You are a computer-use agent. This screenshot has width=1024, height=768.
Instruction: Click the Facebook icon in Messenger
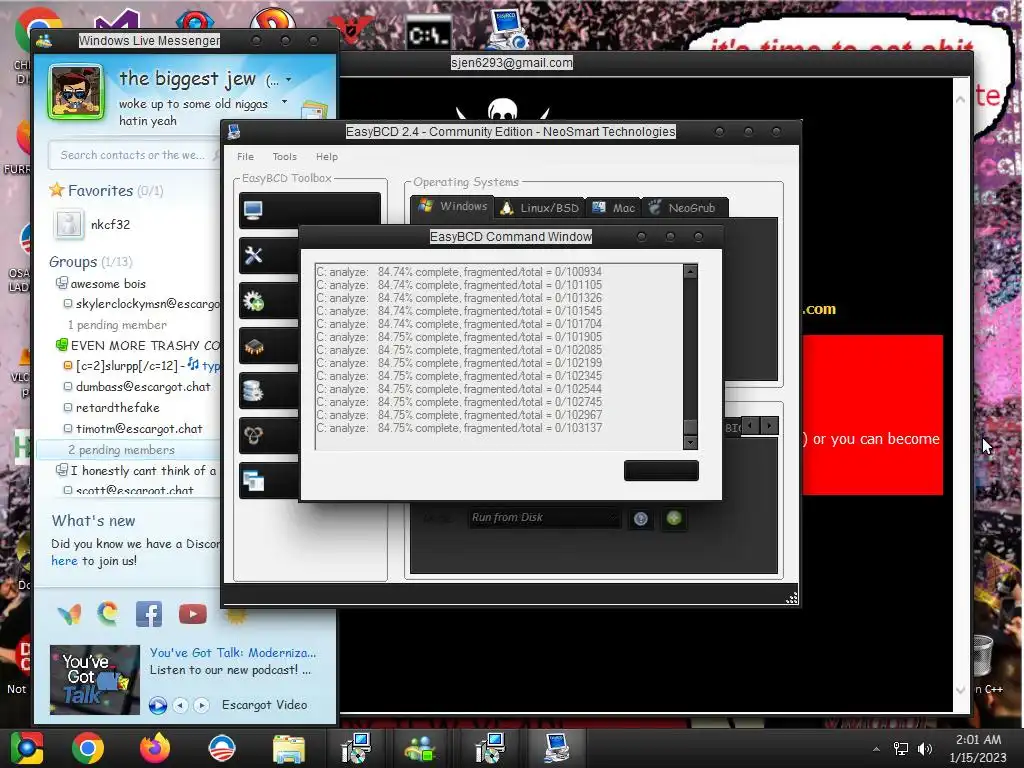pos(149,614)
